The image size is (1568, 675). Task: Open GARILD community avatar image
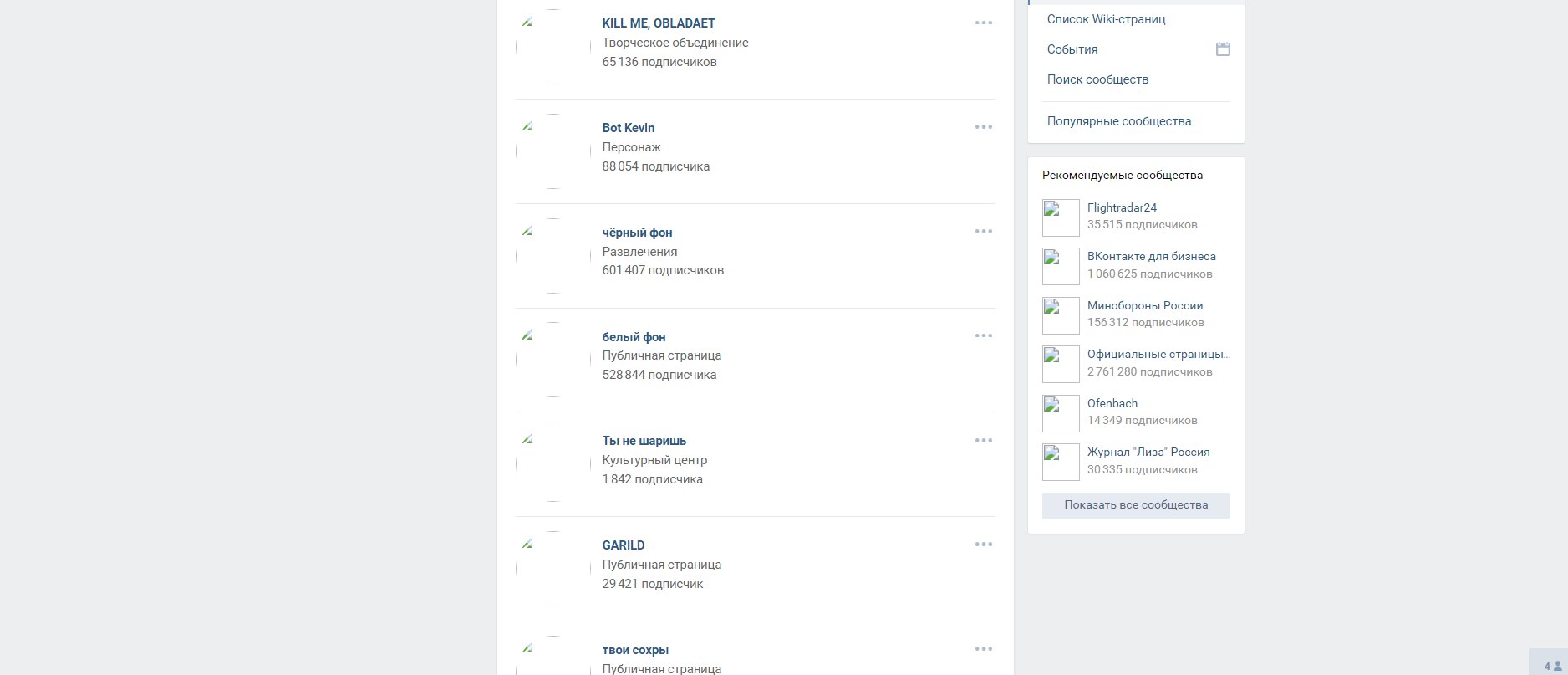click(x=552, y=569)
